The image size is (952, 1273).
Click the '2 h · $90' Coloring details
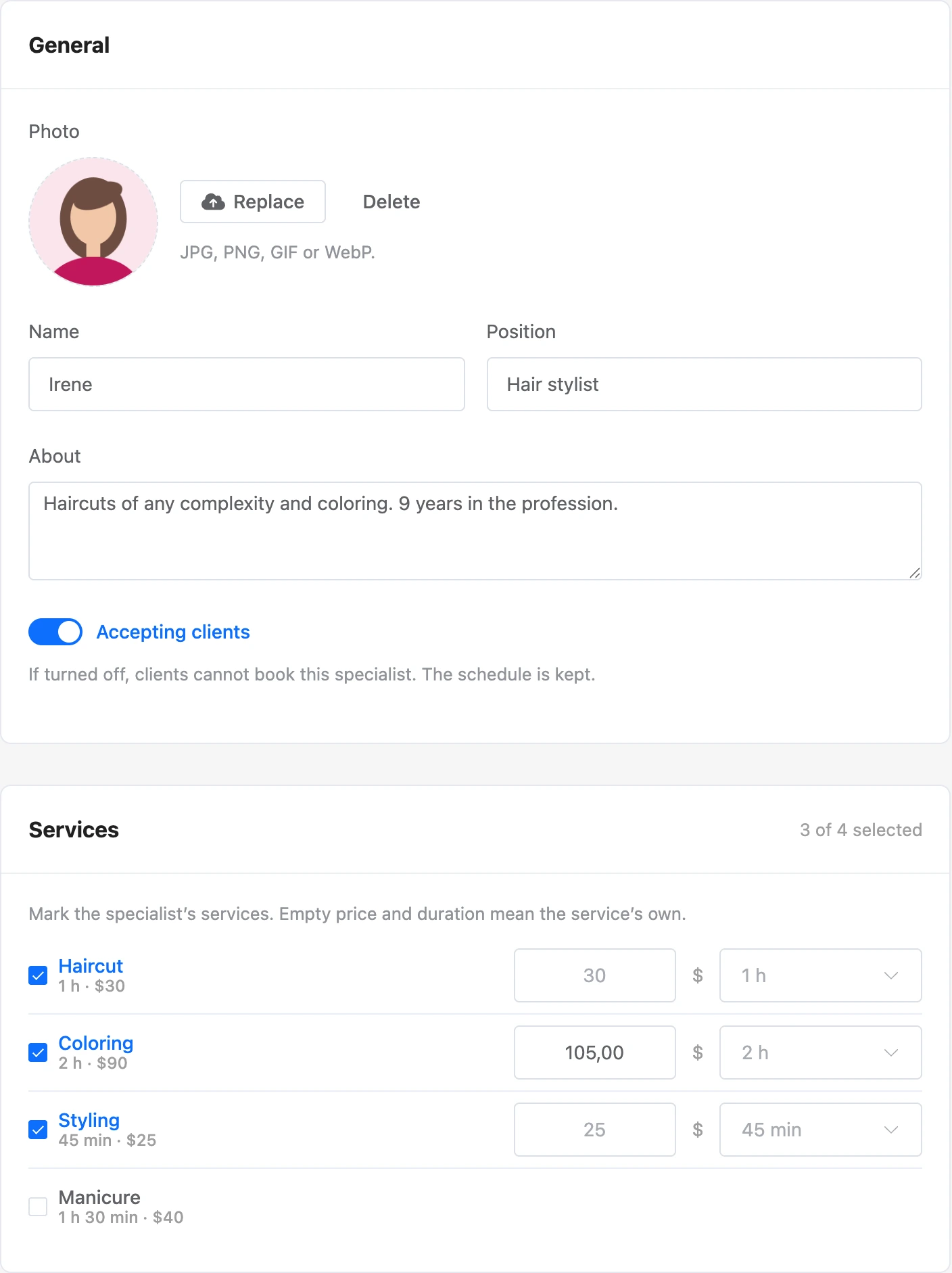tap(93, 1063)
